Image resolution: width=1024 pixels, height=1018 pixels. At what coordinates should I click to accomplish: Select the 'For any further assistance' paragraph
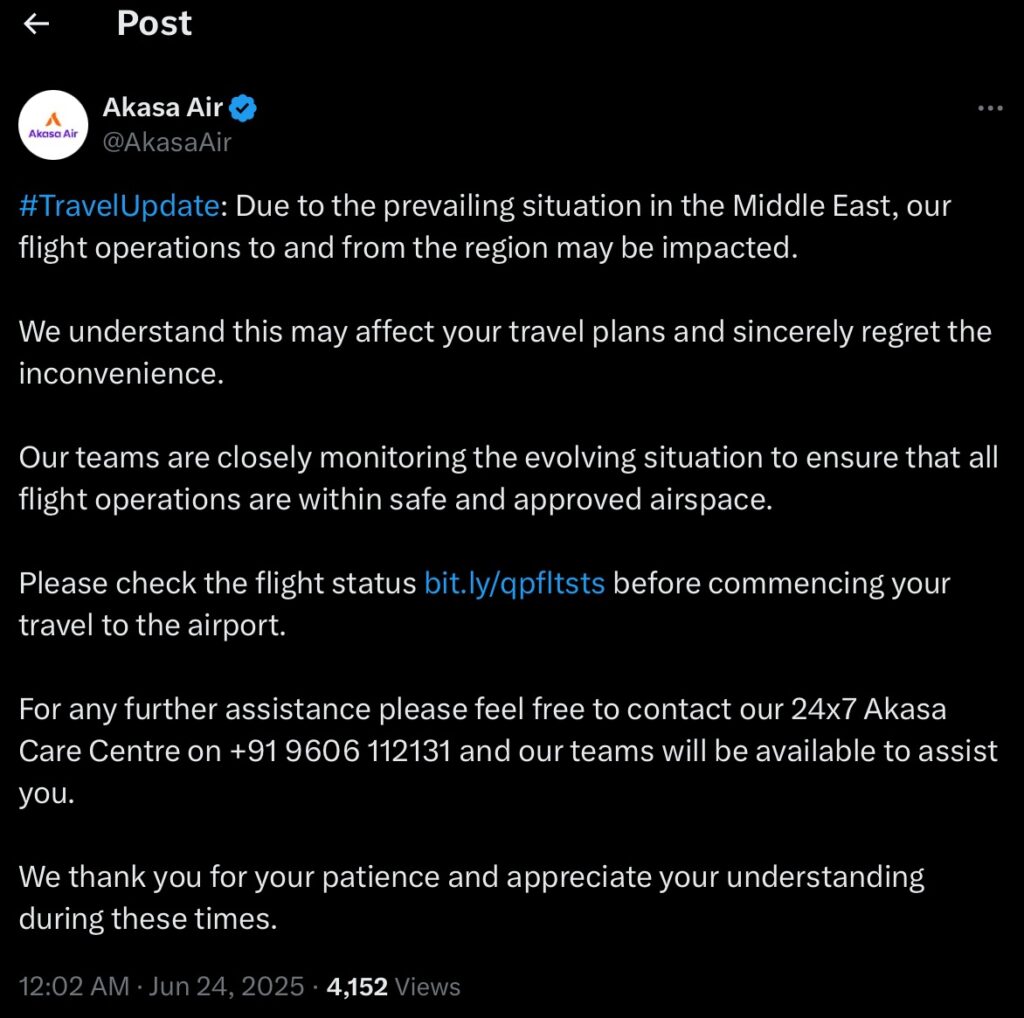click(x=508, y=751)
